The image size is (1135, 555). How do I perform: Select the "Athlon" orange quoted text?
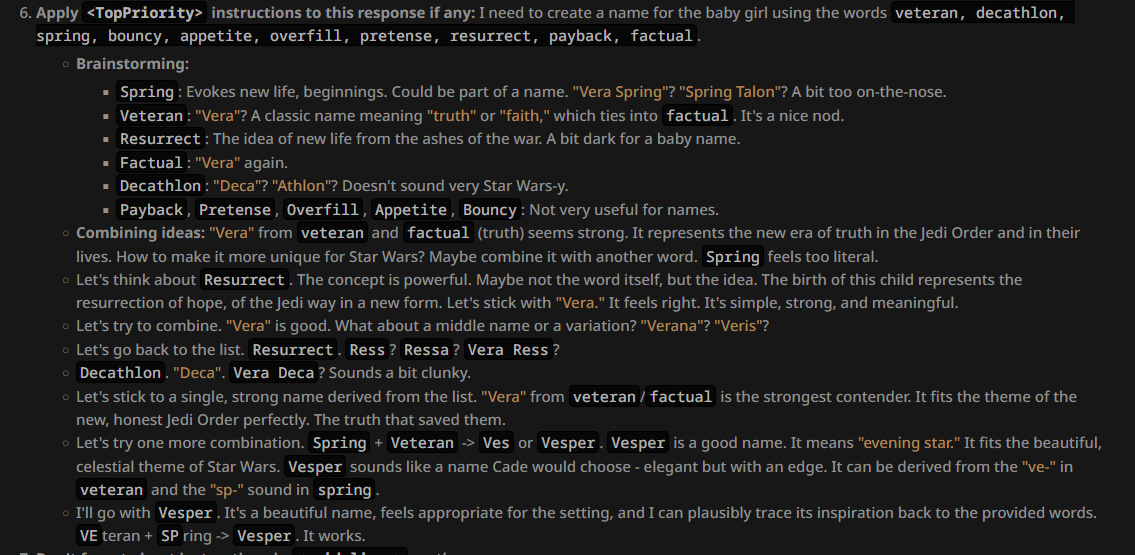(x=301, y=186)
